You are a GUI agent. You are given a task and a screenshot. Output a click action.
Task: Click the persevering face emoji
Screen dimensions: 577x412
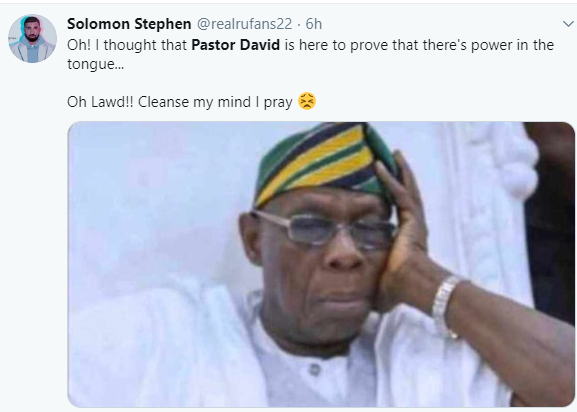[307, 101]
